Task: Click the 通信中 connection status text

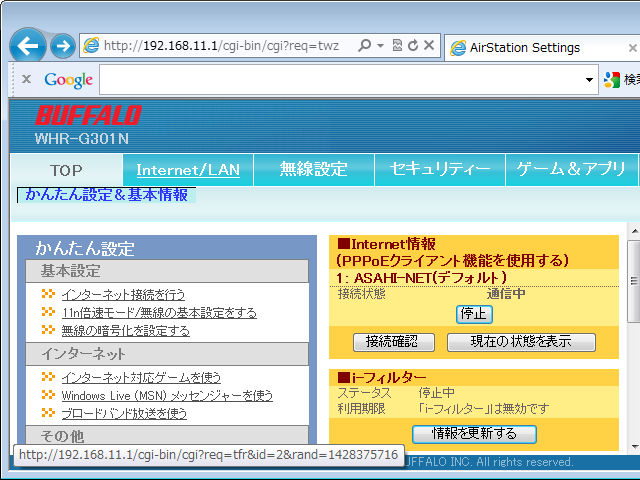Action: click(506, 293)
